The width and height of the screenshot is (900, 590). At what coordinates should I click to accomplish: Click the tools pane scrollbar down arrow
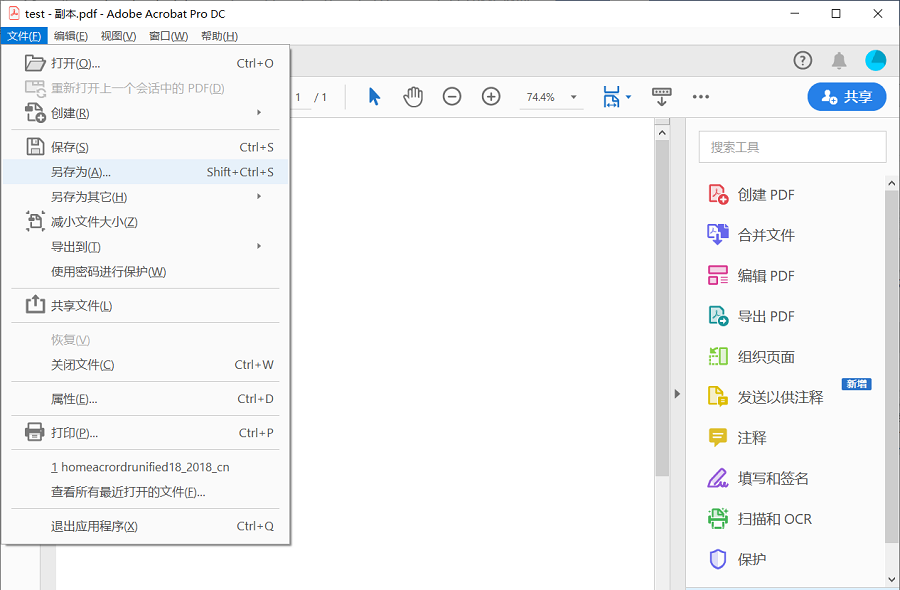tap(891, 579)
